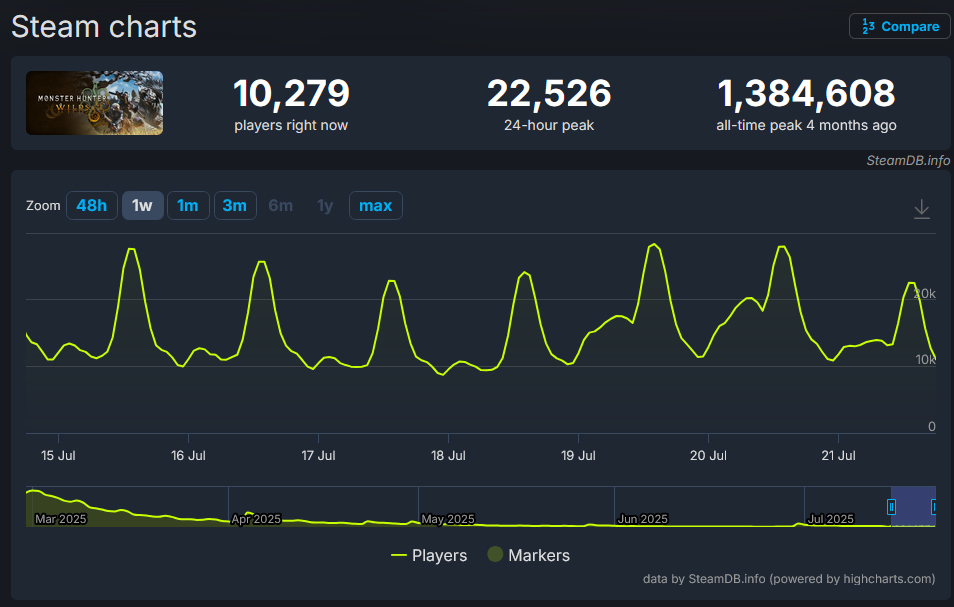Click the highlighted navigator selection window
The height and width of the screenshot is (607, 954).
click(x=913, y=506)
